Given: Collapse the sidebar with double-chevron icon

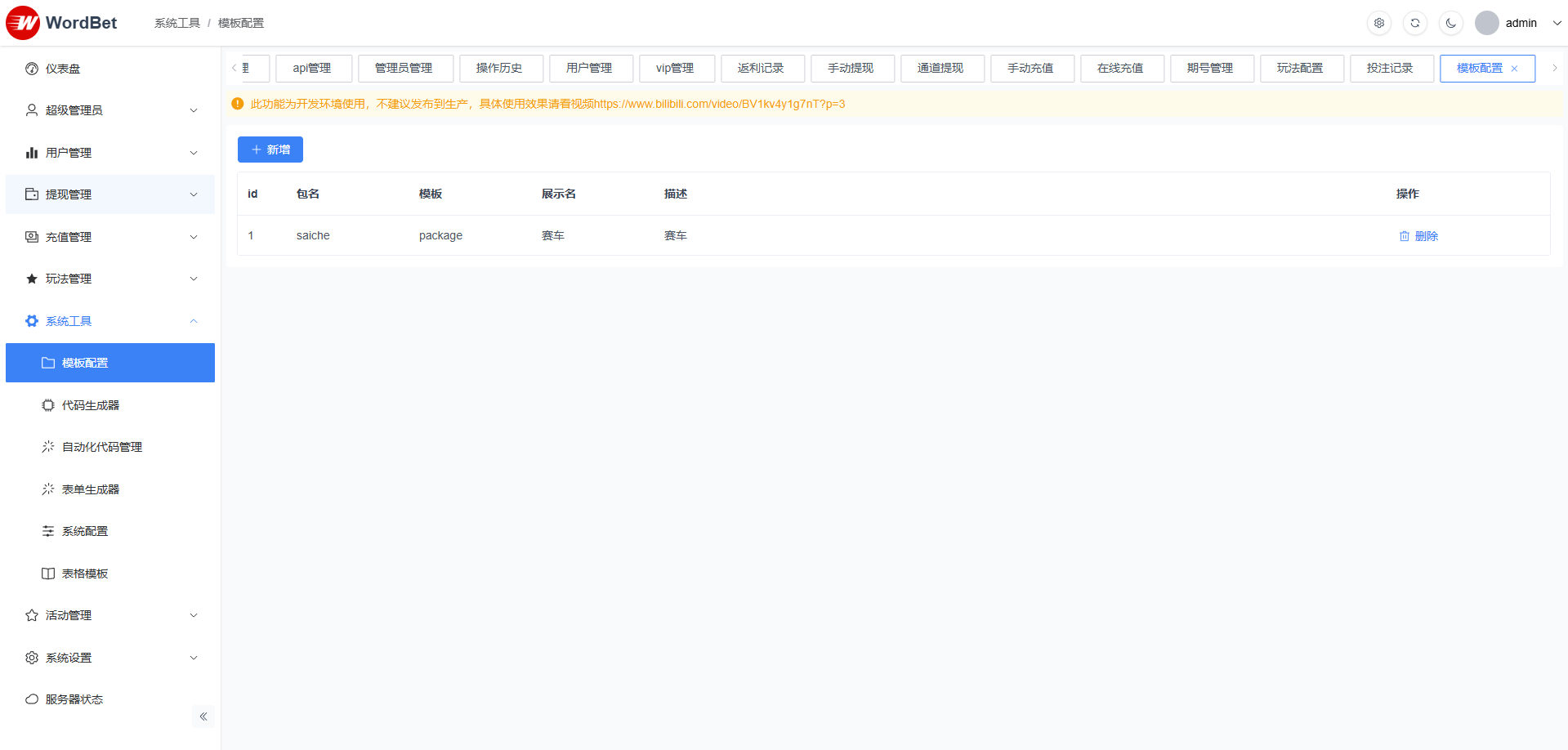Looking at the screenshot, I should [203, 717].
